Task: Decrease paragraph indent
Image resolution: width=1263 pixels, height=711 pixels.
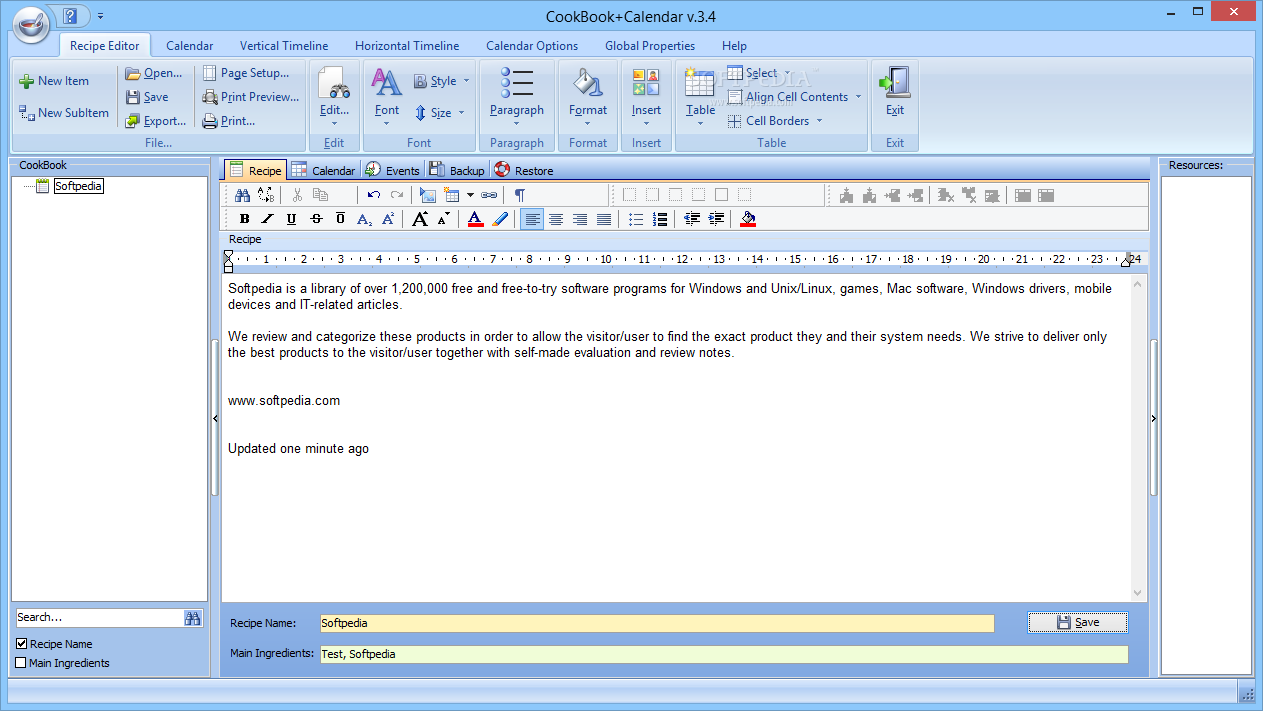Action: coord(692,219)
